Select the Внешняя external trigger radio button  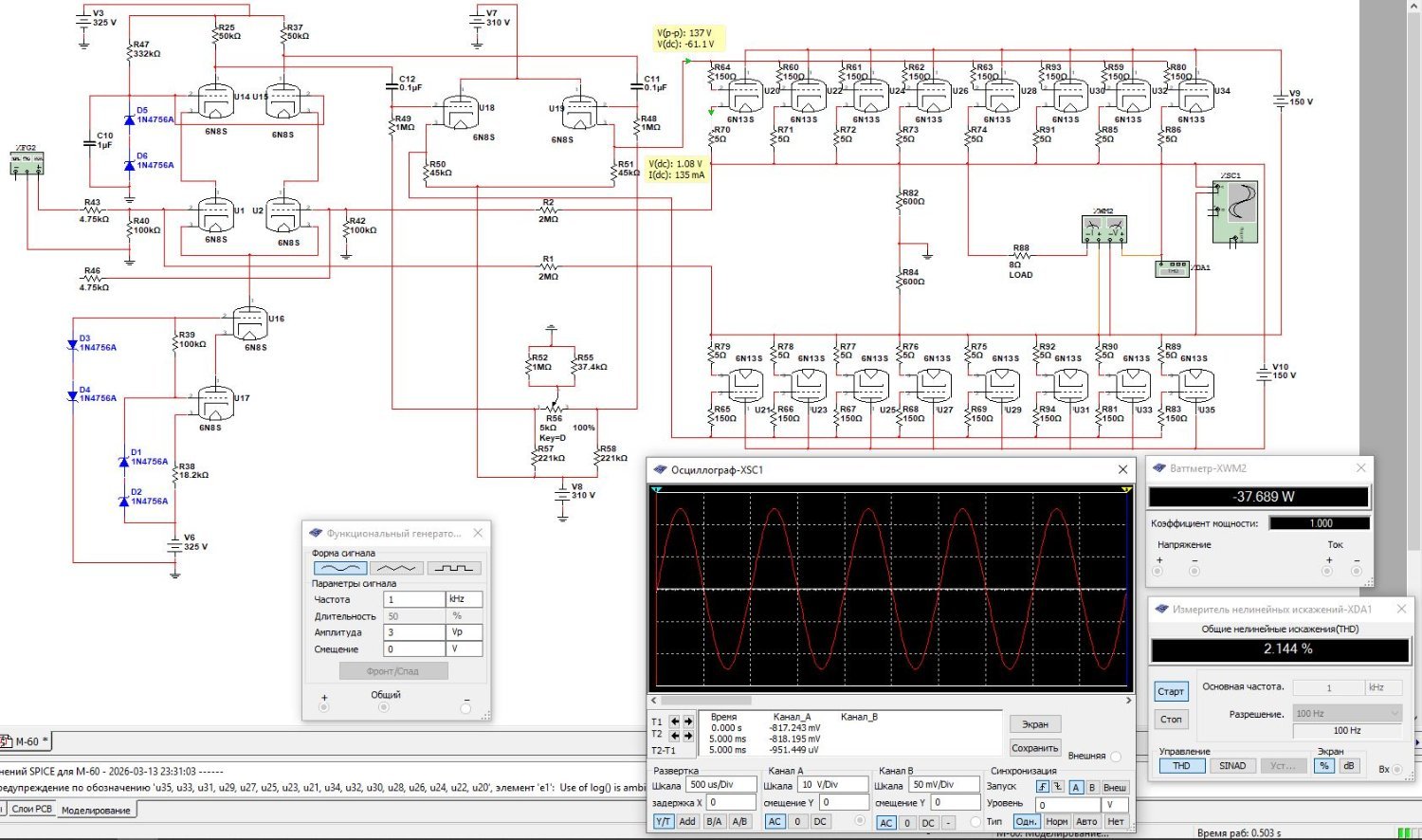(1115, 757)
